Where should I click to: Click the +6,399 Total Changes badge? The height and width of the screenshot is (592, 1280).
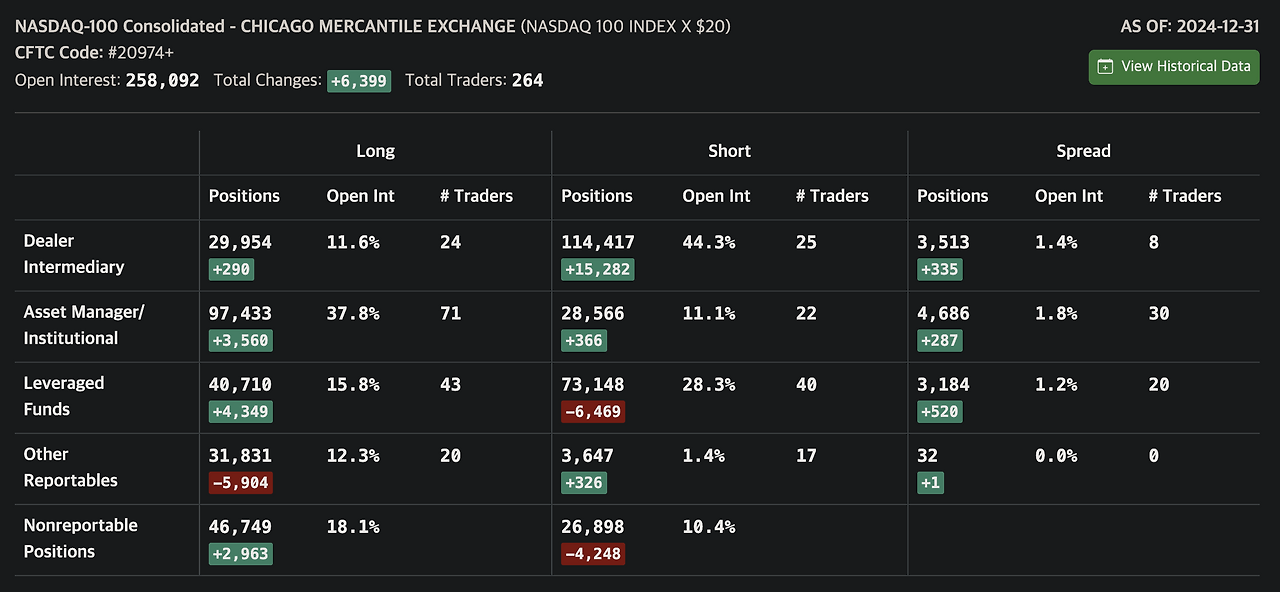(x=359, y=81)
